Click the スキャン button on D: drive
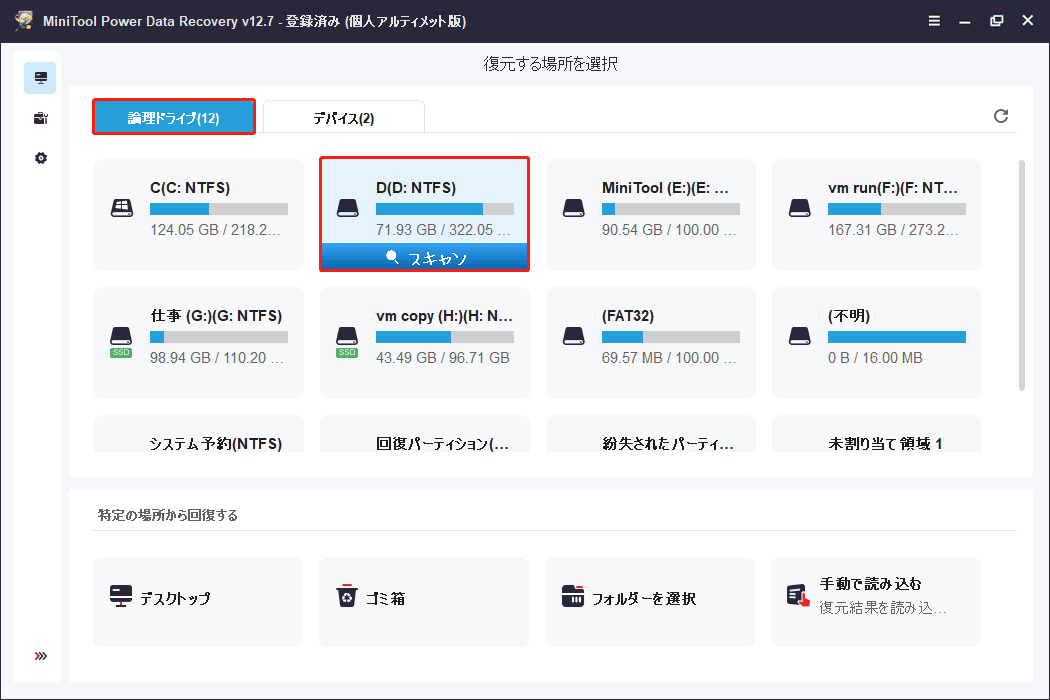 point(424,257)
